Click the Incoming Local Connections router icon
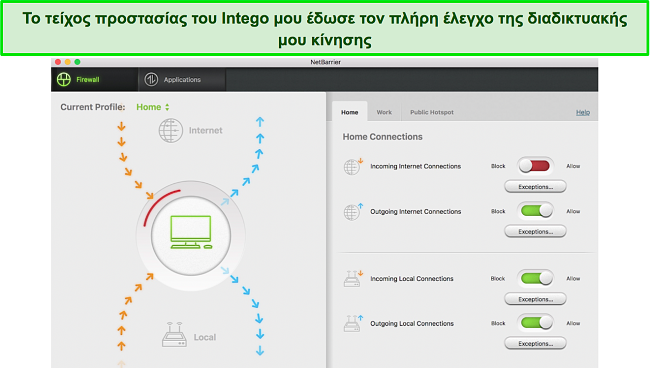This screenshot has width=650, height=368. pos(353,278)
